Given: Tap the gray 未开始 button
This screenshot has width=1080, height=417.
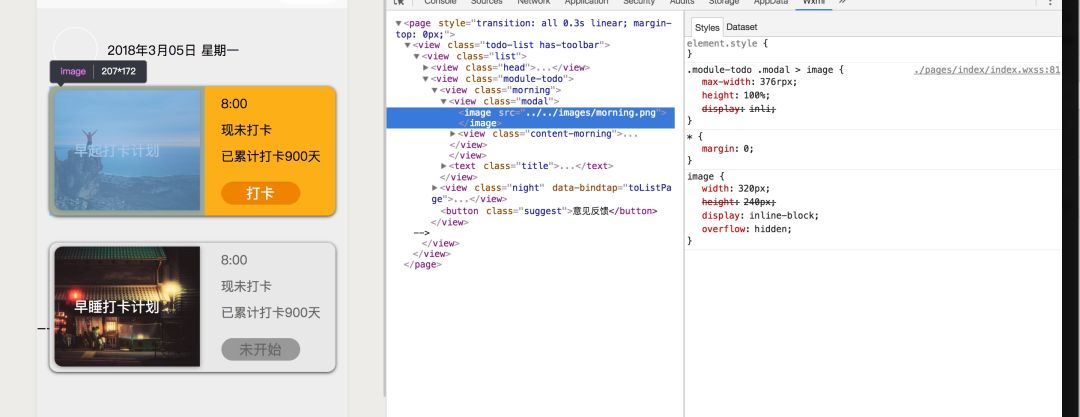Looking at the screenshot, I should pyautogui.click(x=260, y=349).
